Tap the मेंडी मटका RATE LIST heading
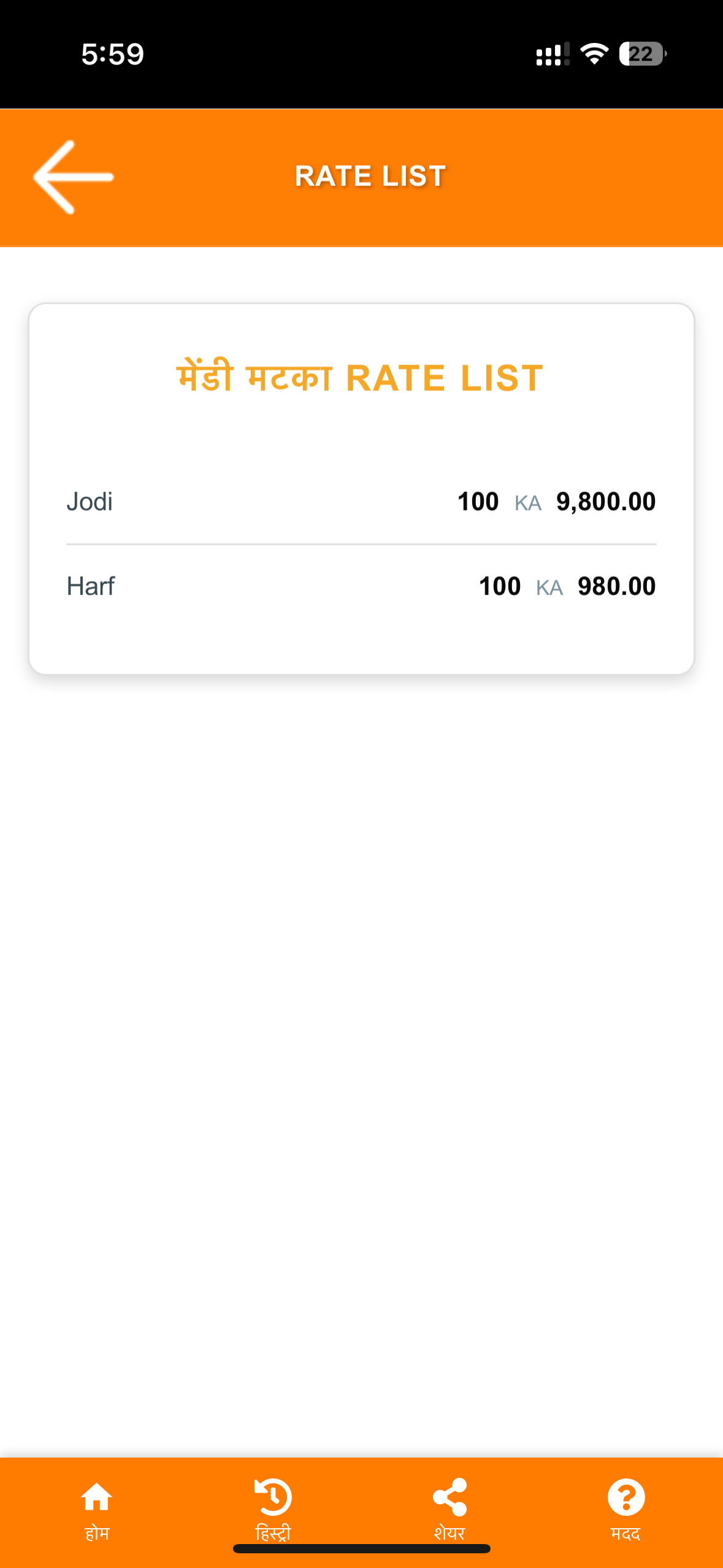Viewport: 723px width, 1568px height. tap(361, 377)
